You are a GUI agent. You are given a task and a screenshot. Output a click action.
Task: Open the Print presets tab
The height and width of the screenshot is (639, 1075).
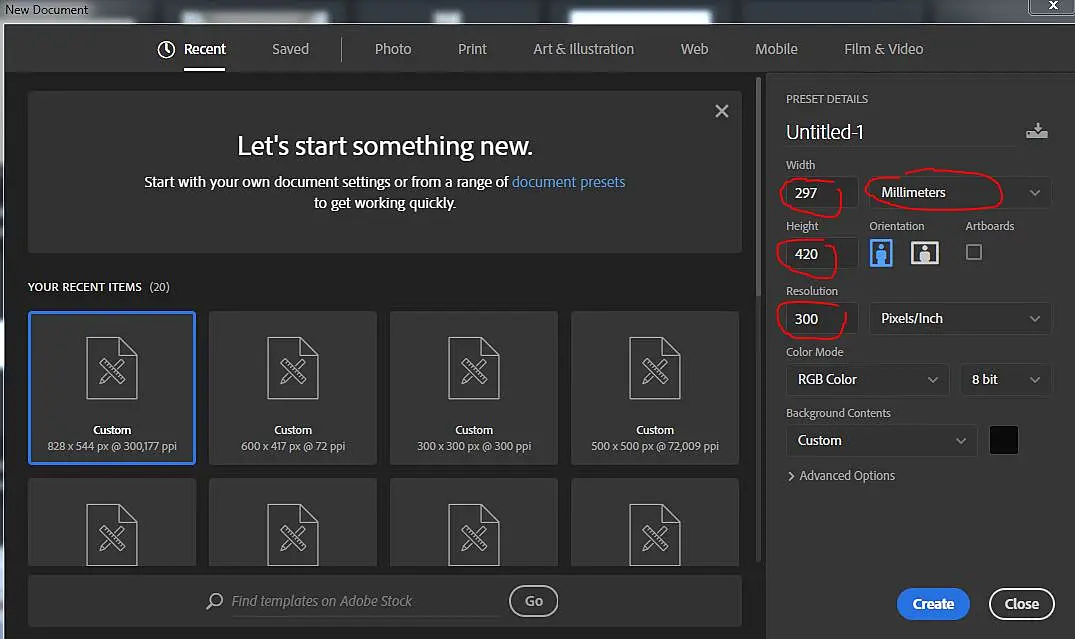(x=472, y=49)
